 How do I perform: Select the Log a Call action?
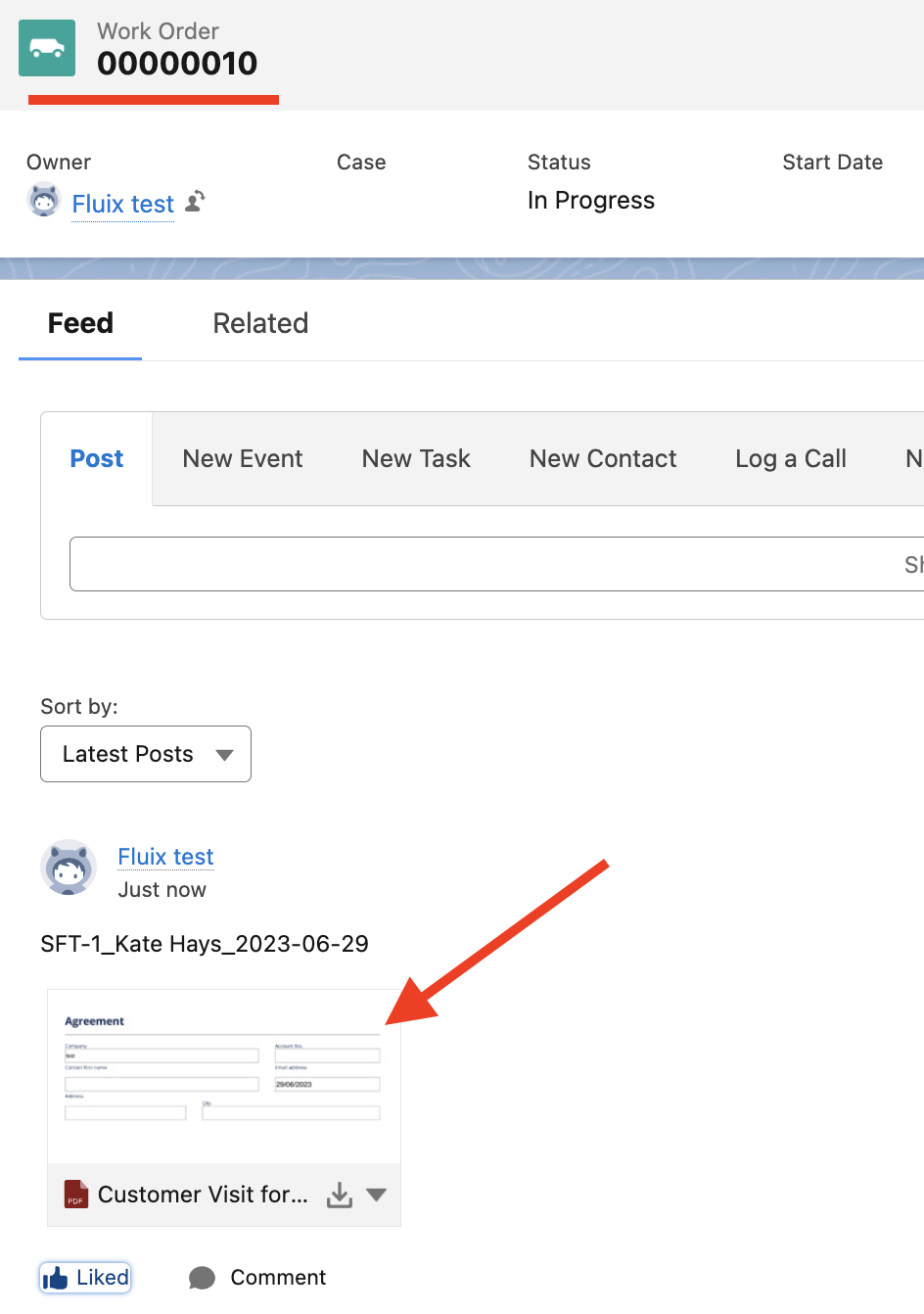coord(791,458)
